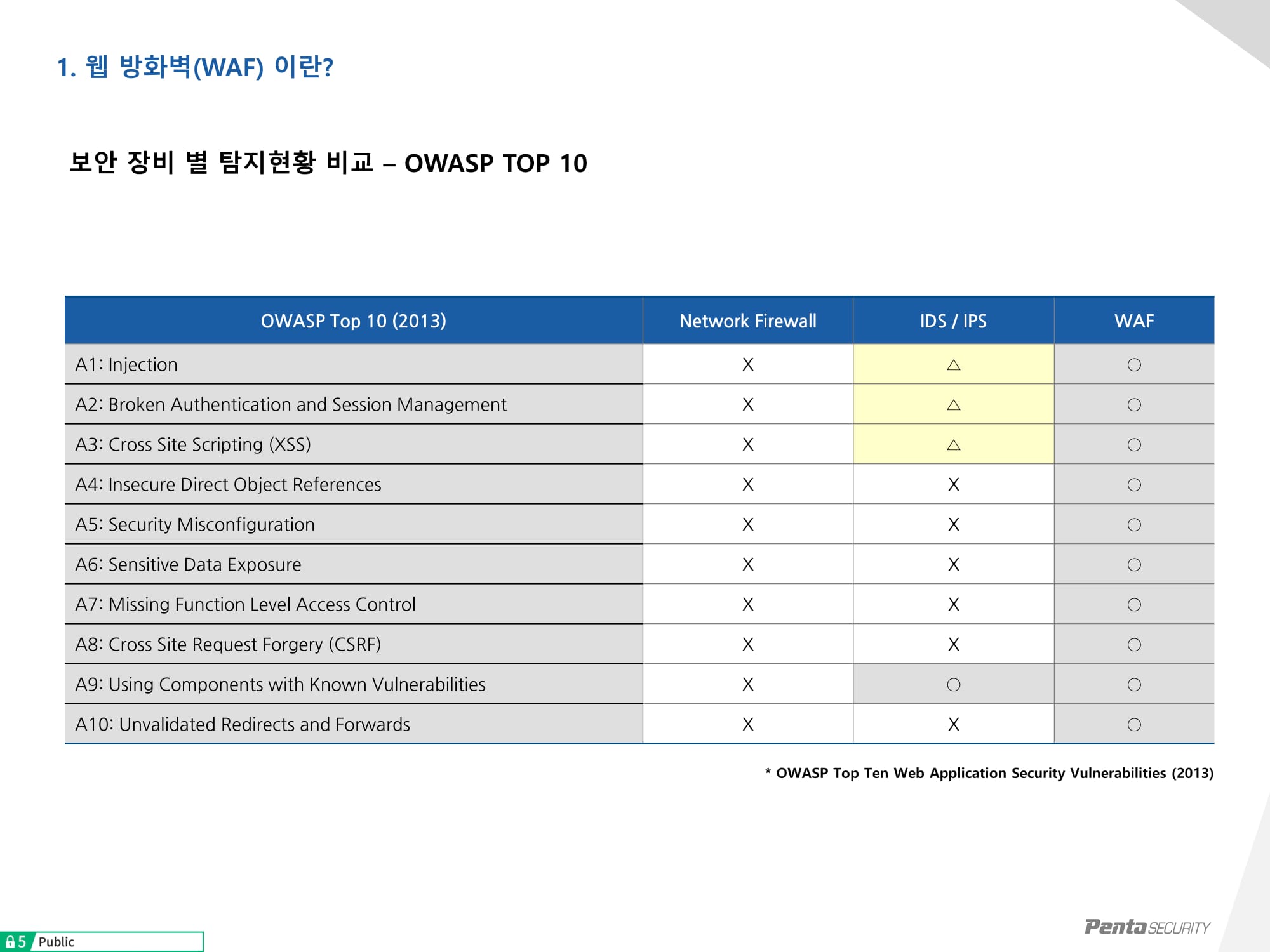This screenshot has height=952, width=1270.
Task: Click the OWASP Top Ten footnote text
Action: pos(989,773)
